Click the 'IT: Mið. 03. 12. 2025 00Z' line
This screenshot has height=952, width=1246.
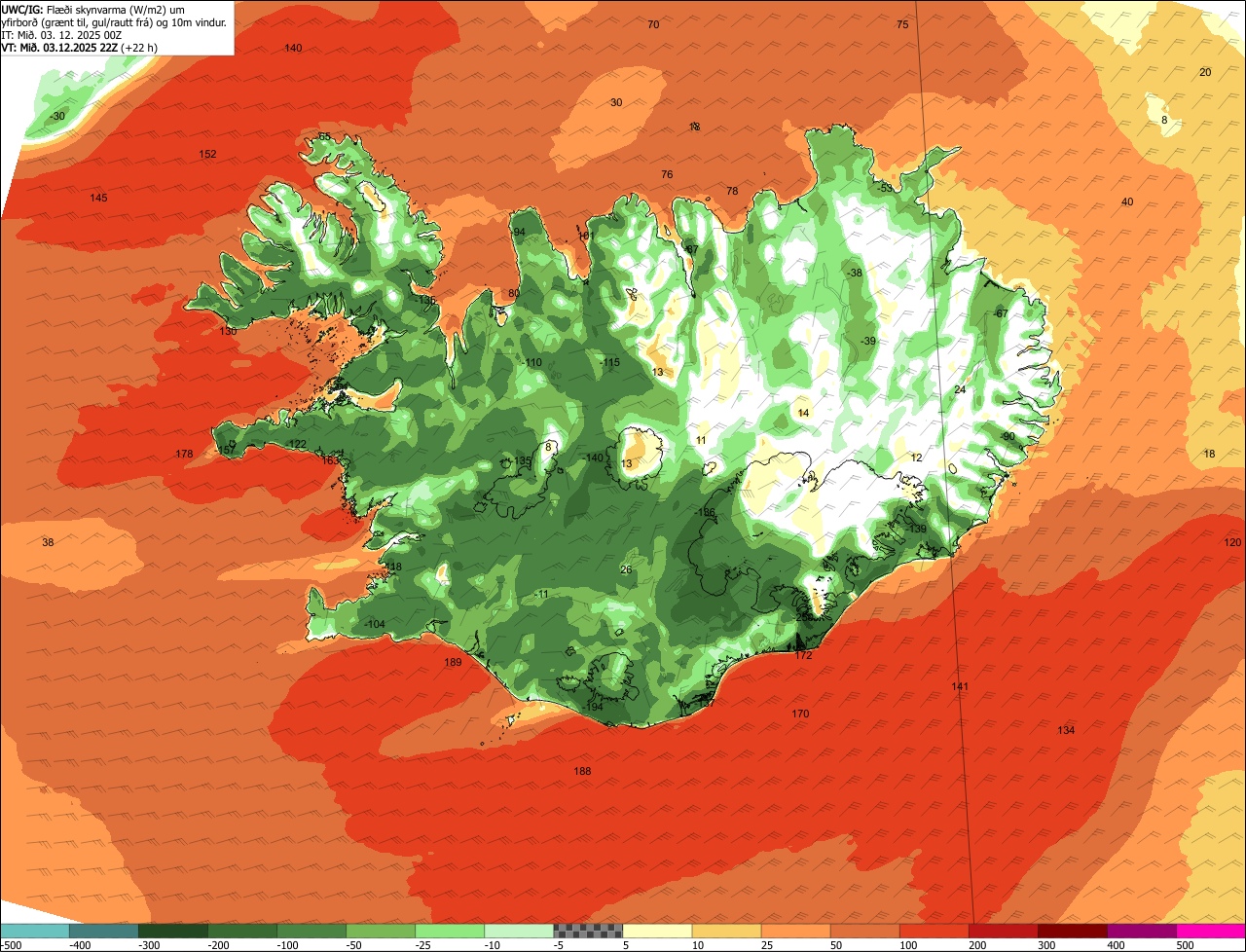coord(61,34)
